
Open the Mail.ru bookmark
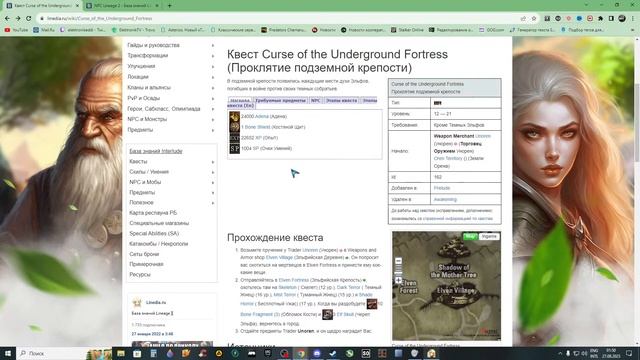click(44, 30)
